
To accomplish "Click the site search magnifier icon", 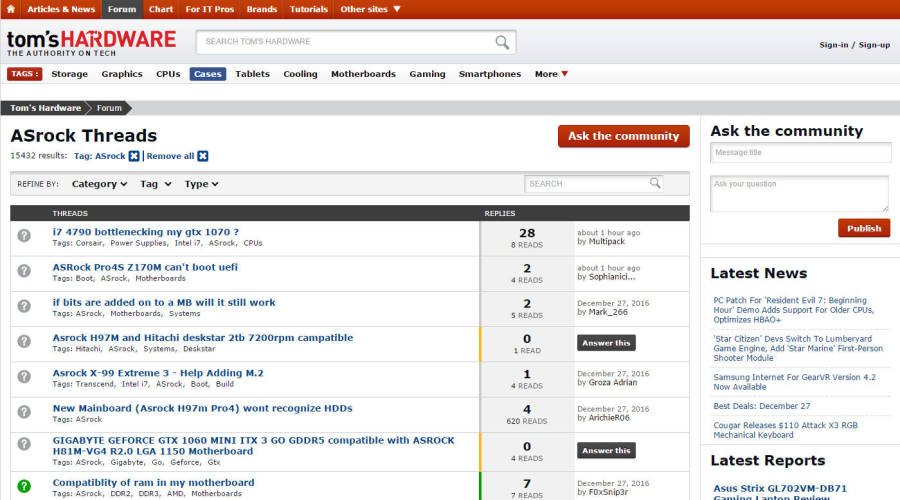I will click(x=502, y=42).
